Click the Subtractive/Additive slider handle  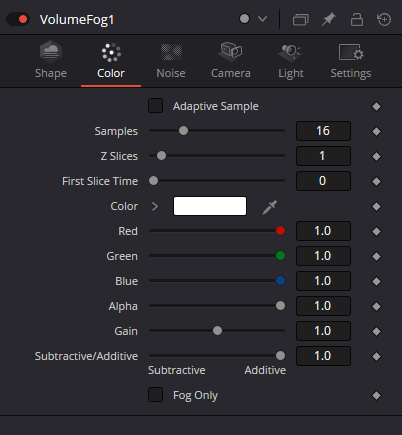click(x=280, y=356)
